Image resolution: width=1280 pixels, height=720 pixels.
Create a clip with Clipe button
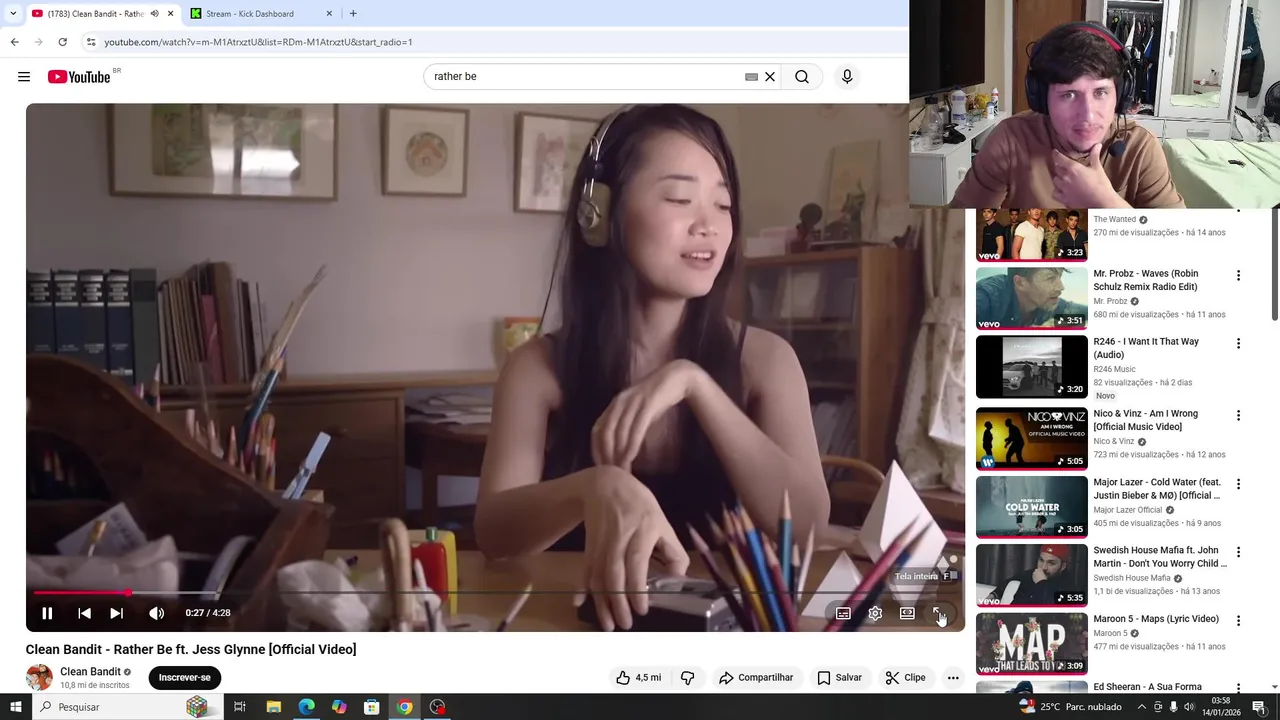pos(905,677)
